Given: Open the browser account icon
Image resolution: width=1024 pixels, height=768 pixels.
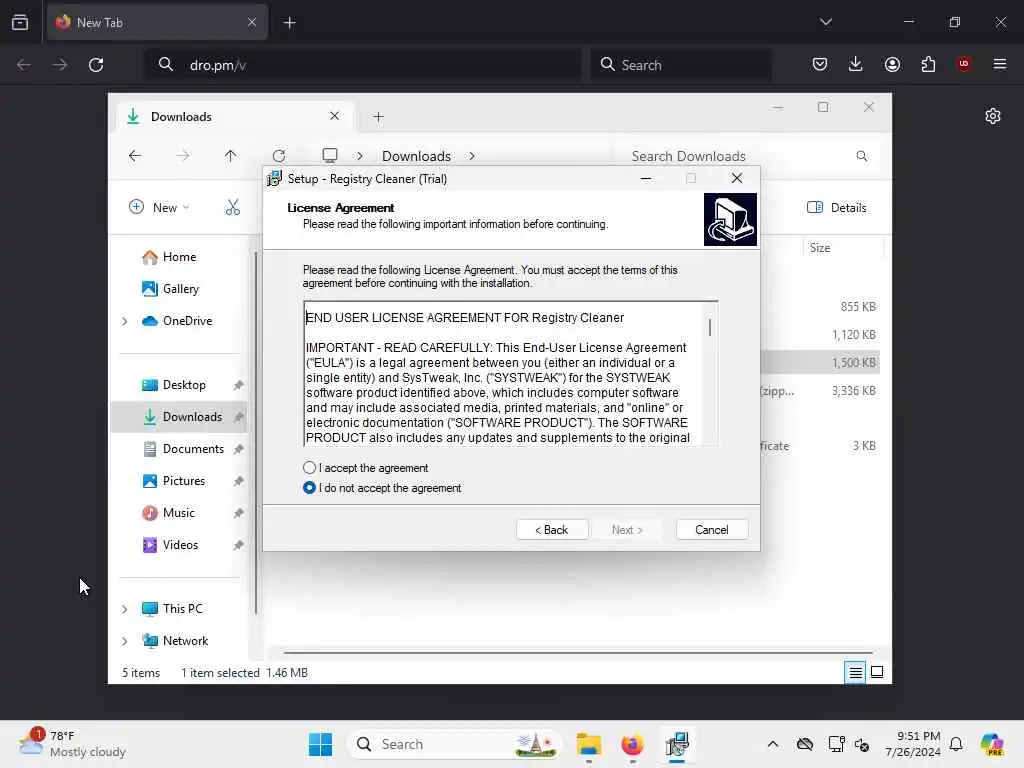Looking at the screenshot, I should (x=892, y=64).
